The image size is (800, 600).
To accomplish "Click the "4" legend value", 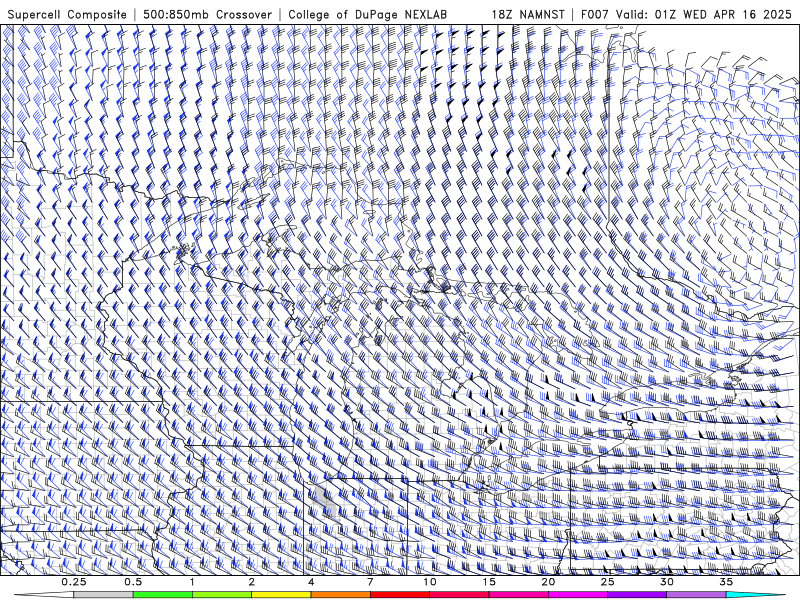I will coord(311,582).
